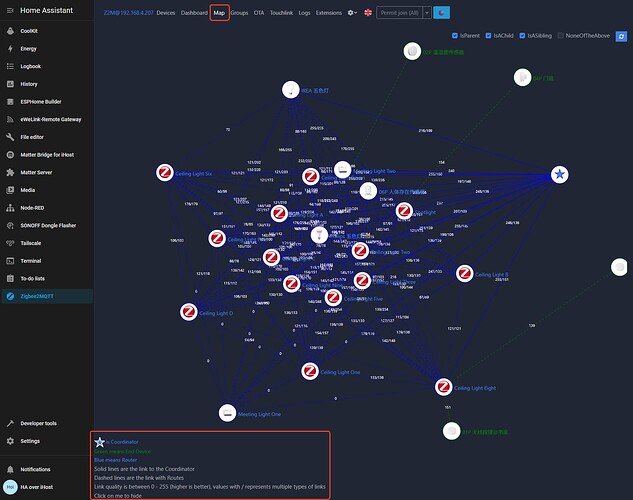The width and height of the screenshot is (633, 500).
Task: Open the settings gear dropdown
Action: (x=352, y=13)
